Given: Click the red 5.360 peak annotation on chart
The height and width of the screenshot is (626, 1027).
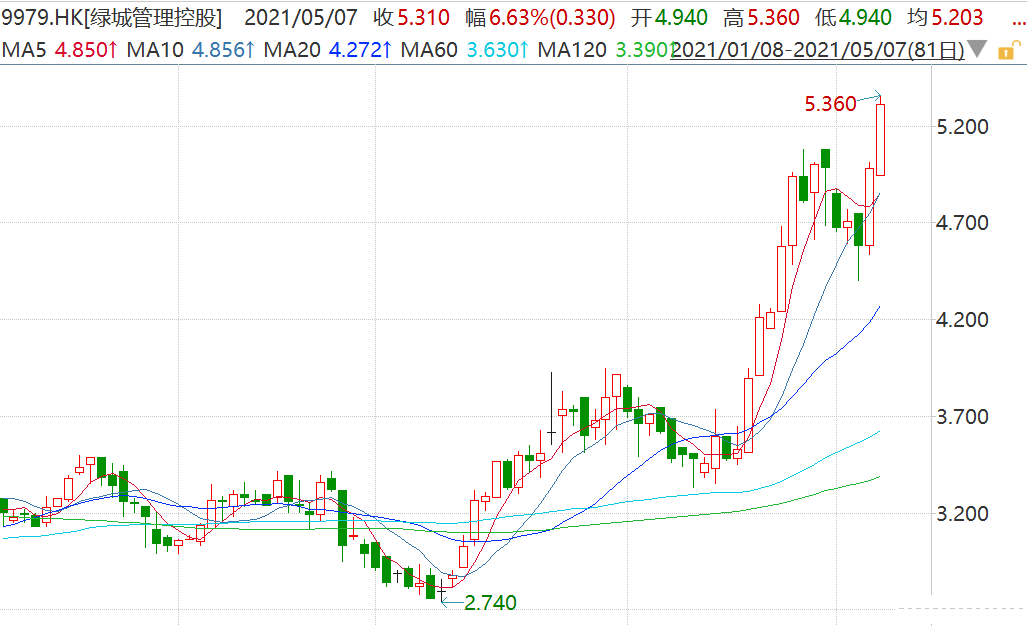Looking at the screenshot, I should pyautogui.click(x=831, y=103).
